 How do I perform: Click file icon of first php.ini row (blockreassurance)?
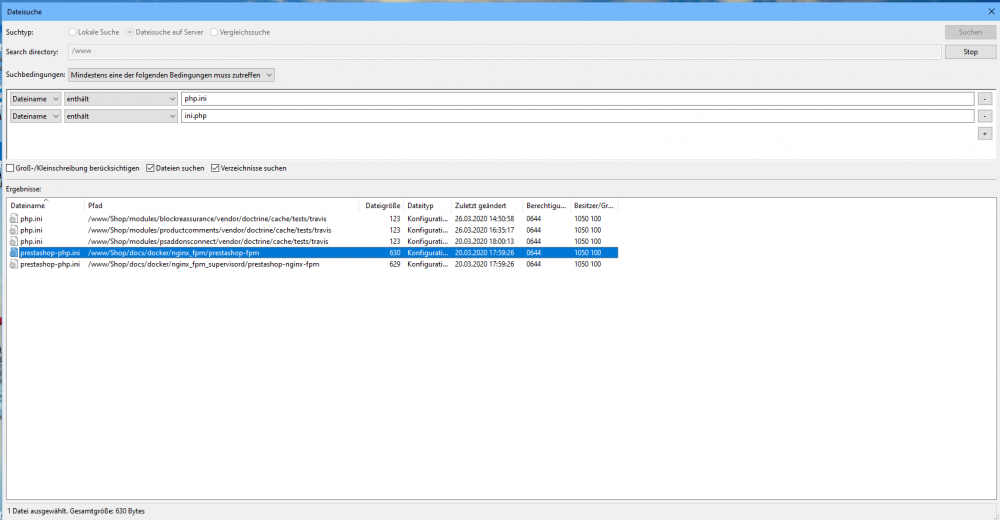pos(14,219)
